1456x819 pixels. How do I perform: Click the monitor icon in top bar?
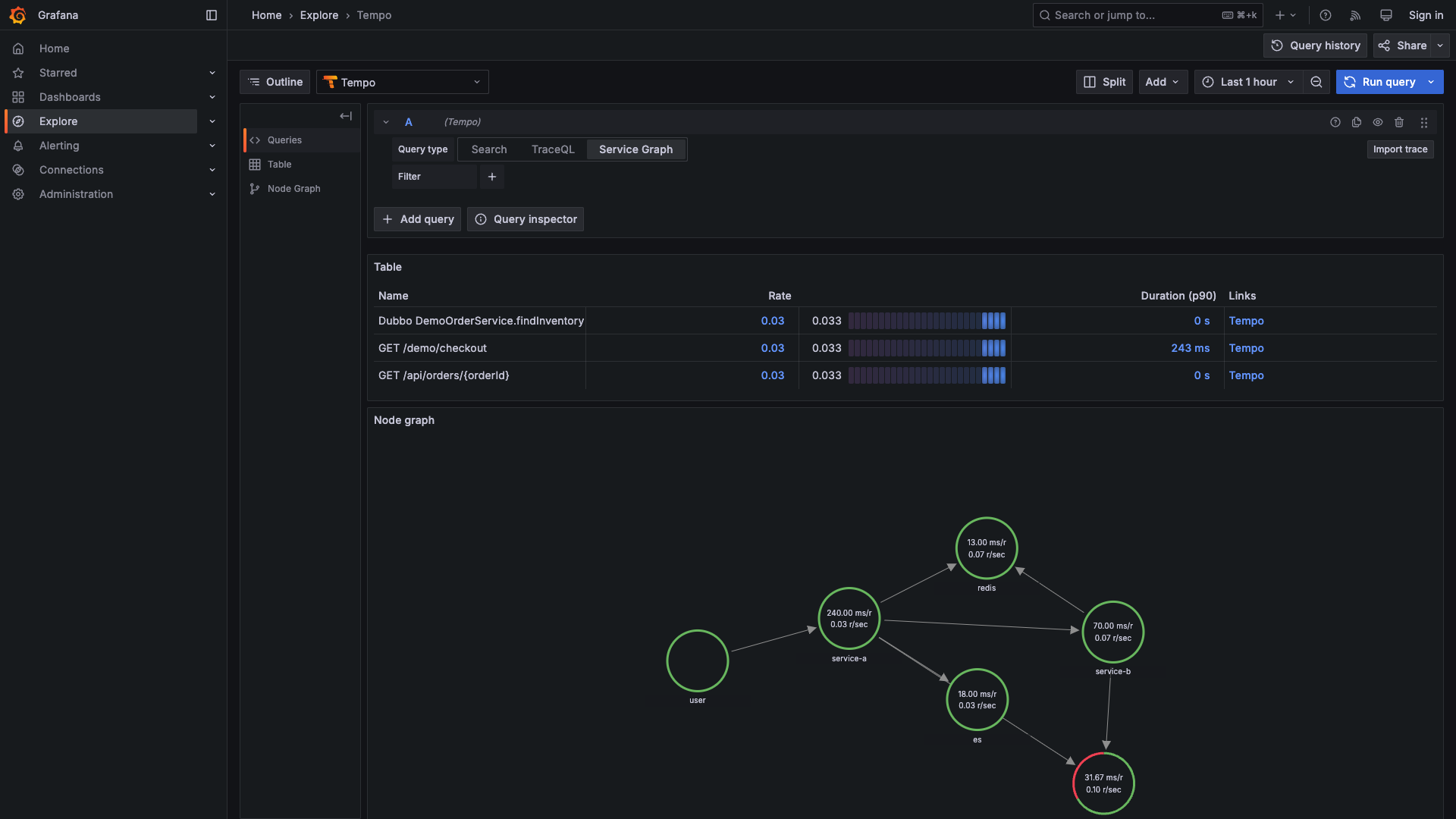coord(1385,15)
